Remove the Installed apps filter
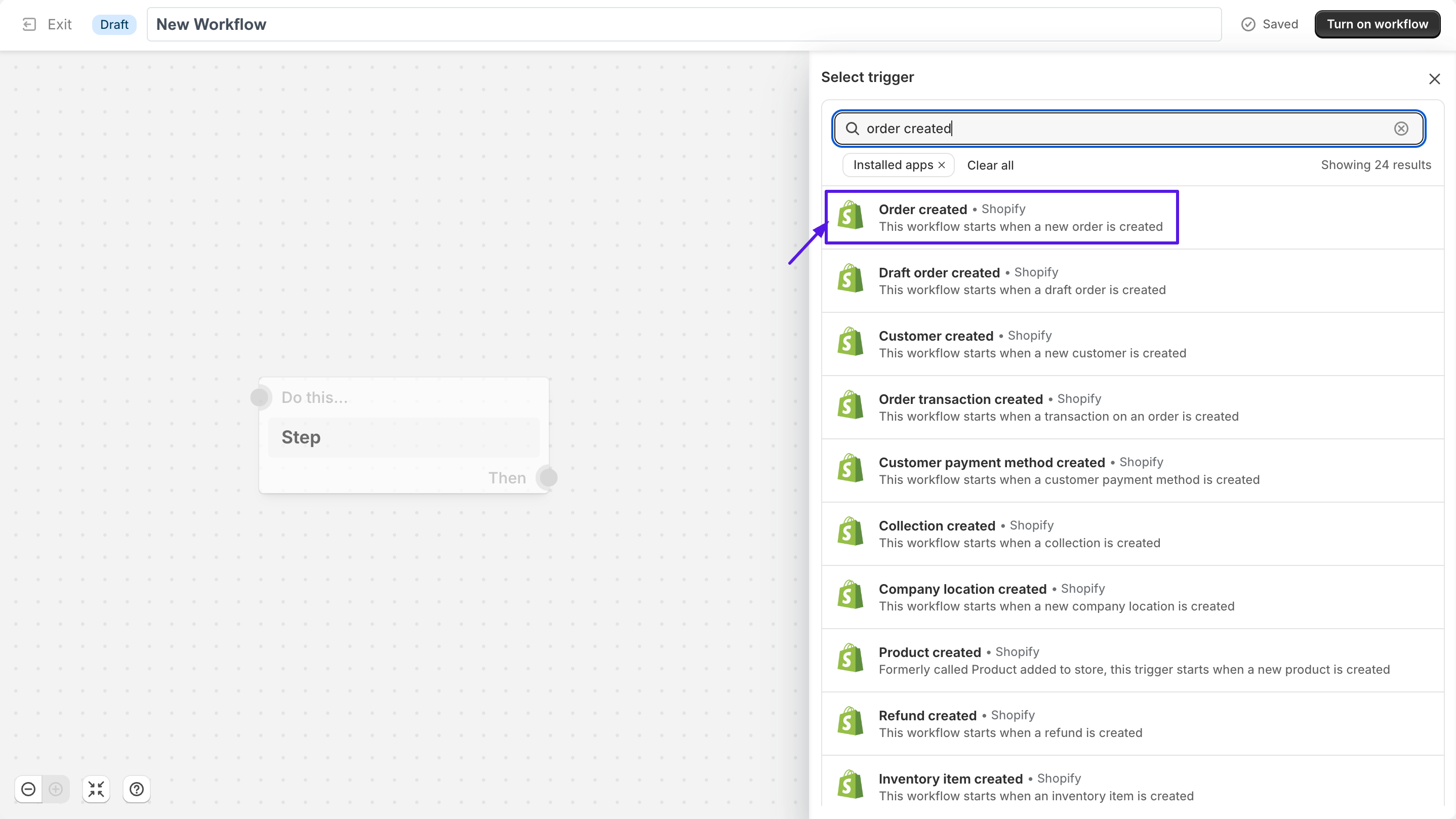Screen dimensions: 1456x819 942,165
